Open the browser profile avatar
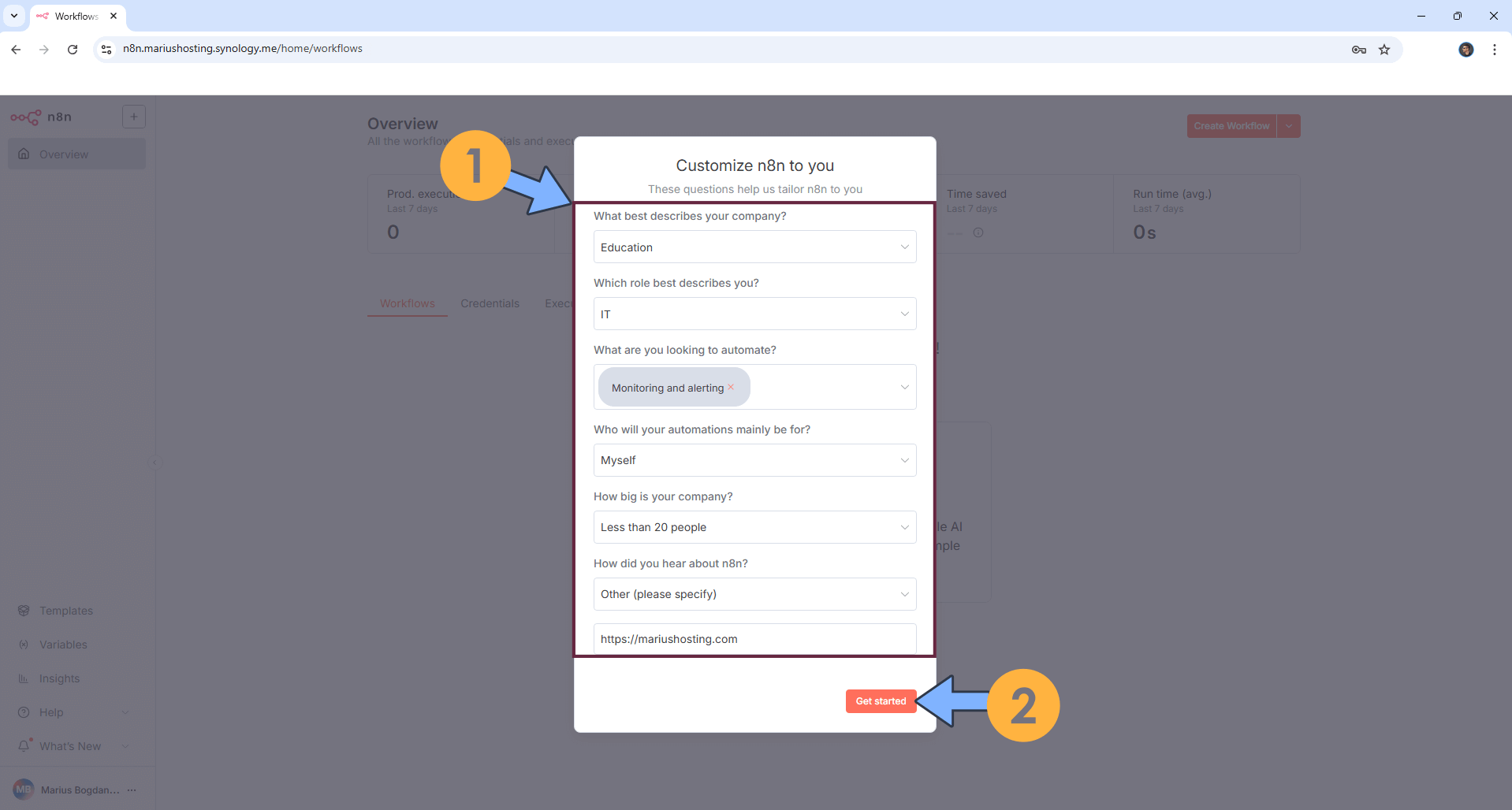 coord(1466,50)
